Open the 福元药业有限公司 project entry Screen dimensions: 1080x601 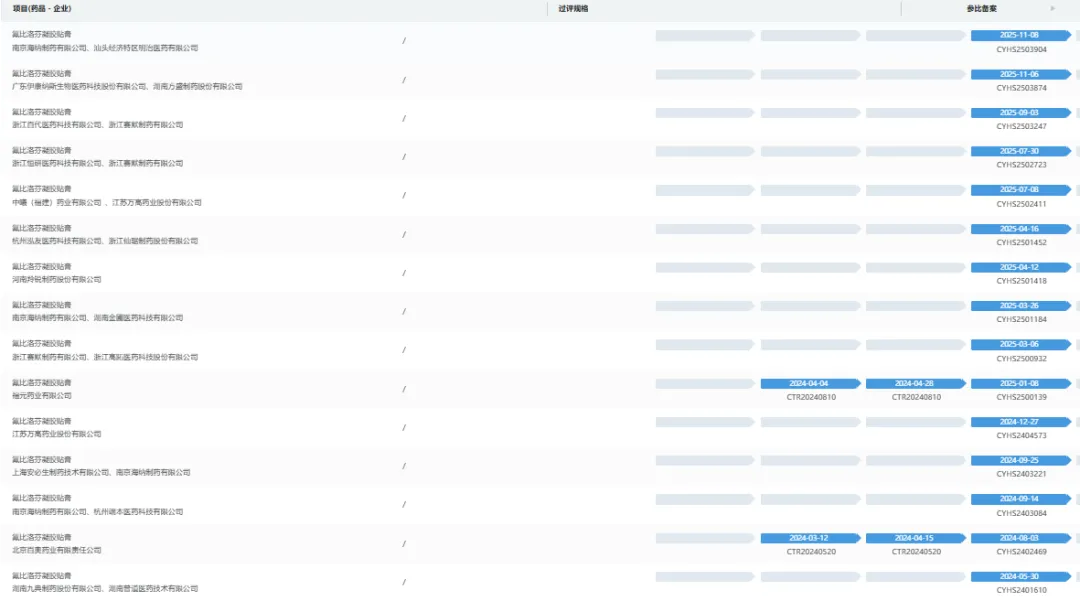pos(42,396)
